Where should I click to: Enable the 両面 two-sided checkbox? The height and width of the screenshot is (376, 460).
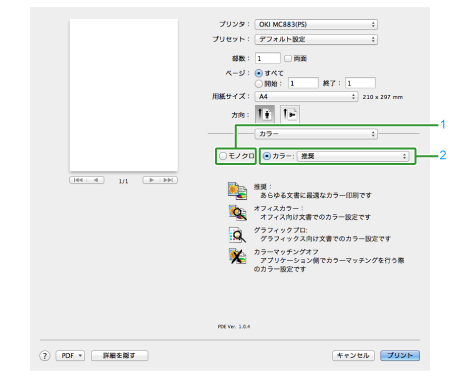[x=288, y=59]
